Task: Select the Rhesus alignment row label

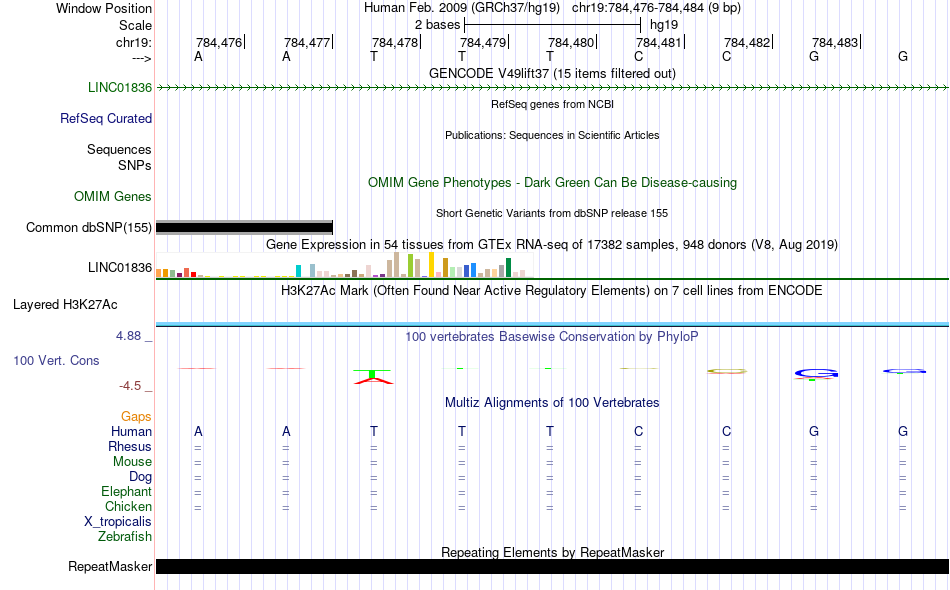Action: point(130,446)
